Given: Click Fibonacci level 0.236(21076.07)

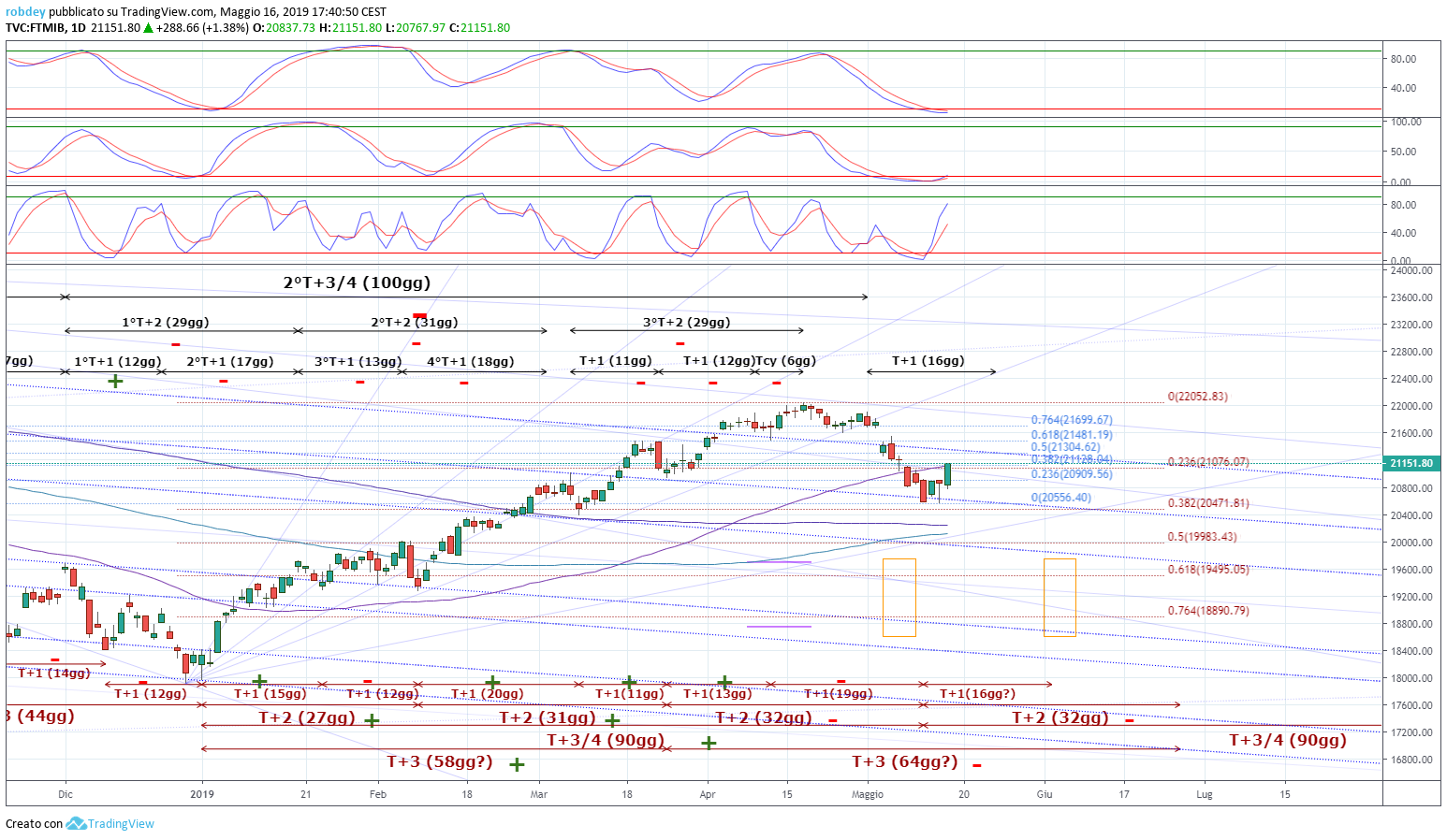Looking at the screenshot, I should 1208,462.
